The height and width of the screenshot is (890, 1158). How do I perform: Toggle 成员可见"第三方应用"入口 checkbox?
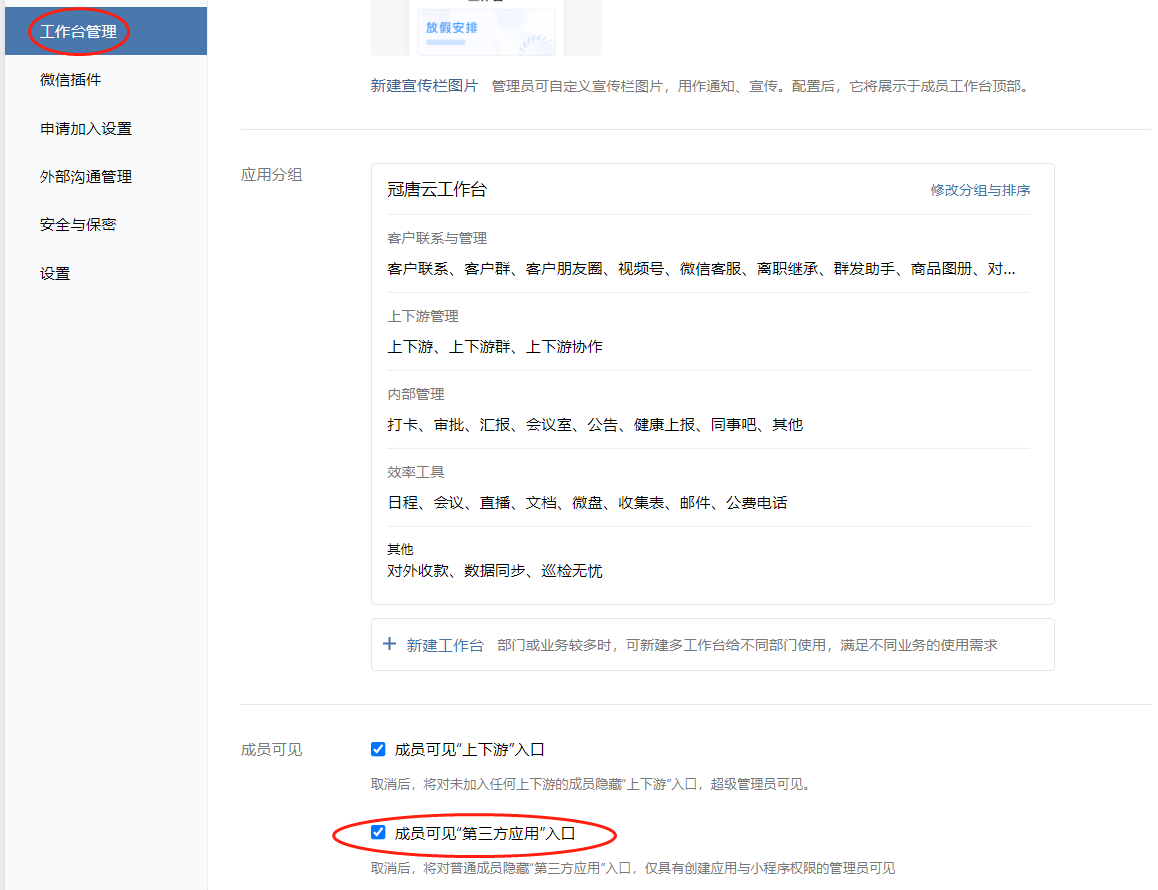pos(378,832)
